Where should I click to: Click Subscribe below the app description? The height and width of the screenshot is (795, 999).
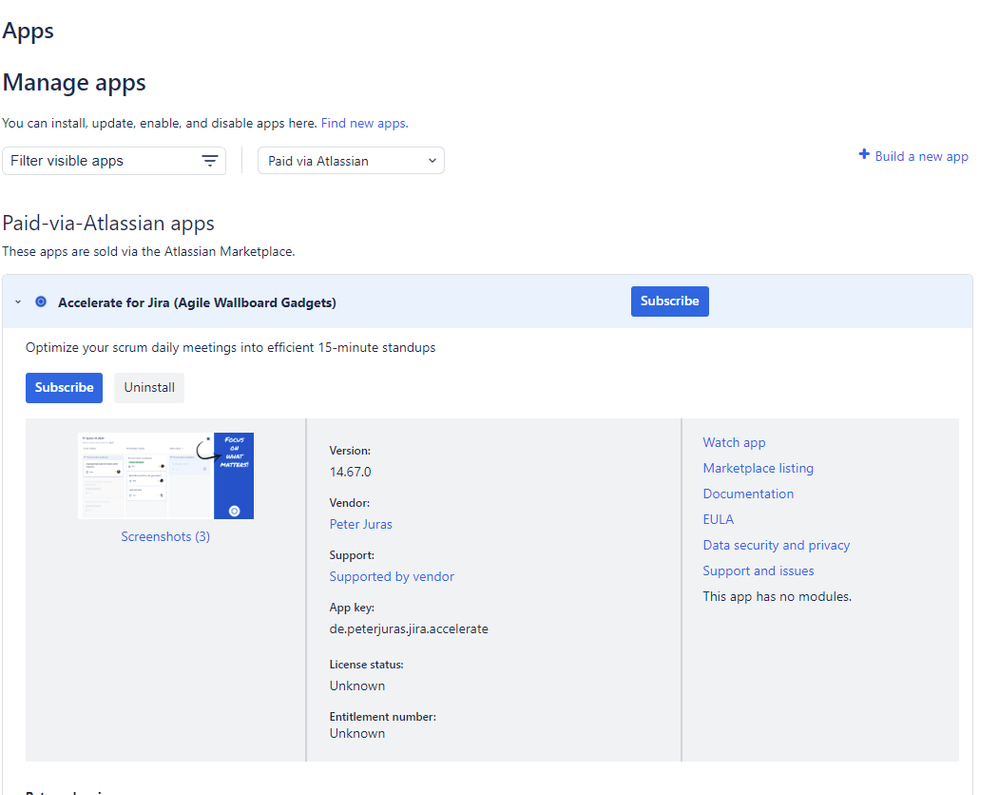[x=64, y=387]
